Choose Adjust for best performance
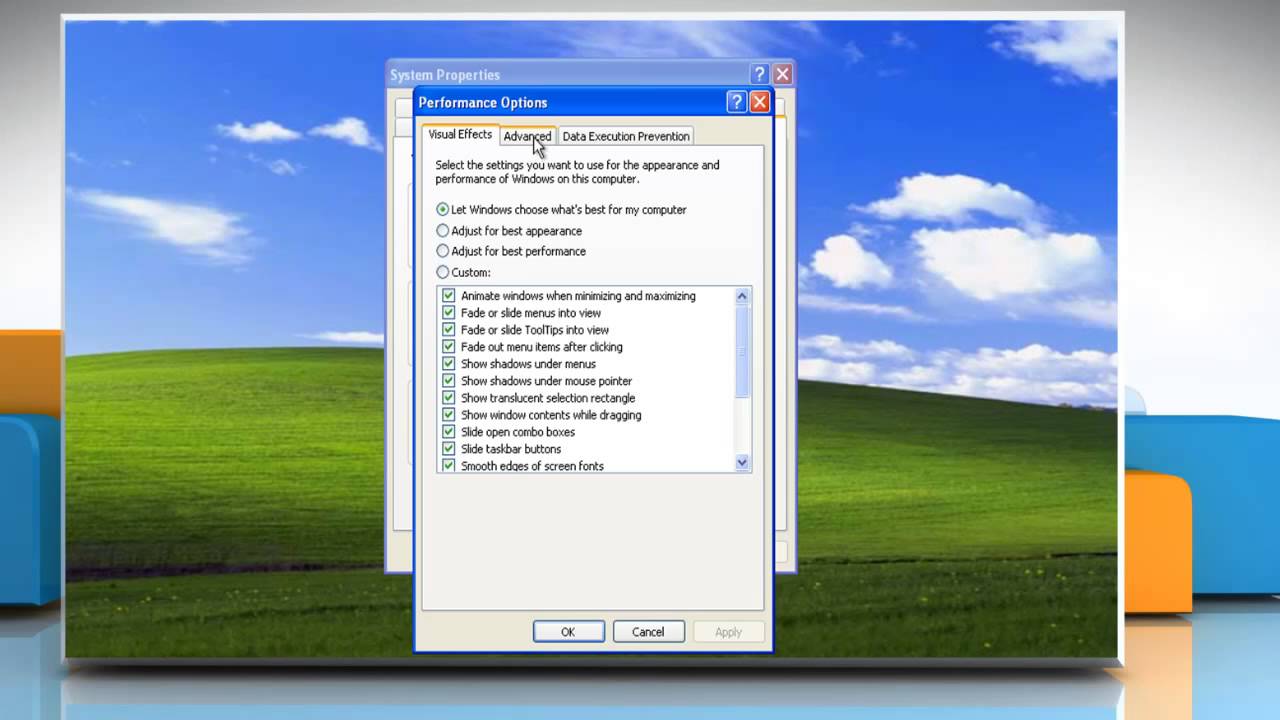This screenshot has width=1280, height=720. click(443, 252)
